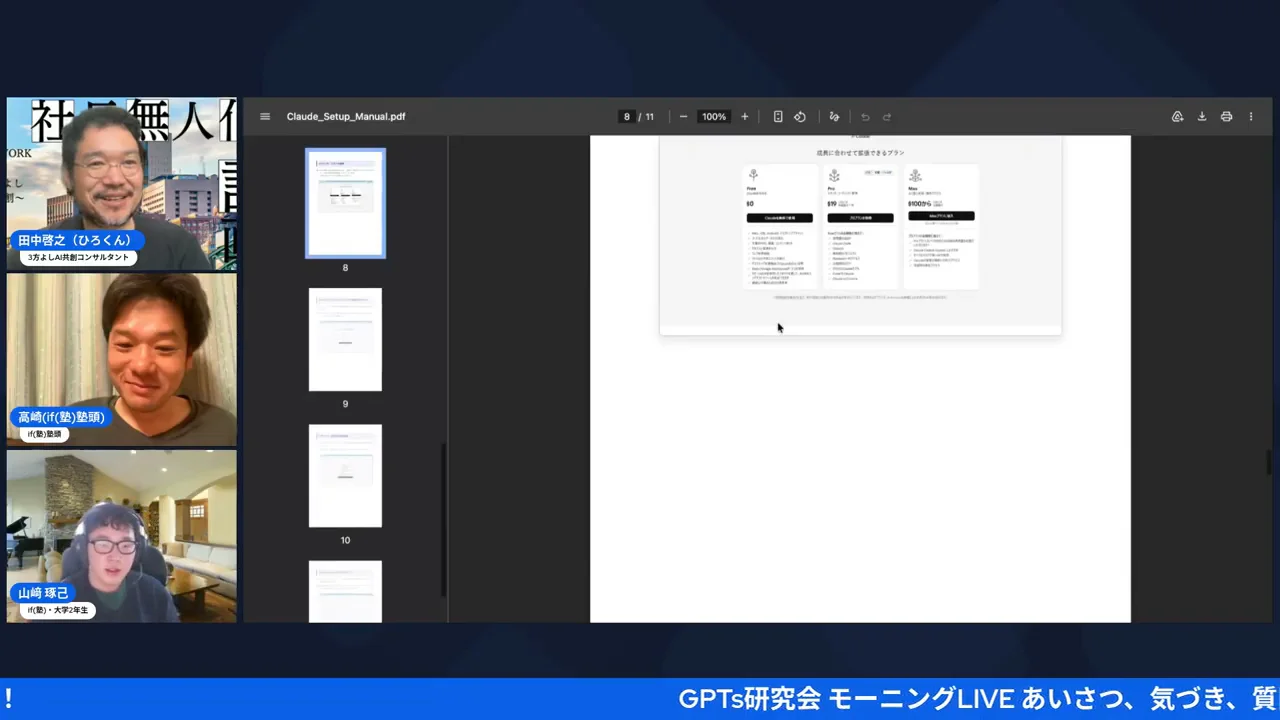1280x720 pixels.
Task: Click the main document scrollbar thumb
Action: (x=1268, y=463)
